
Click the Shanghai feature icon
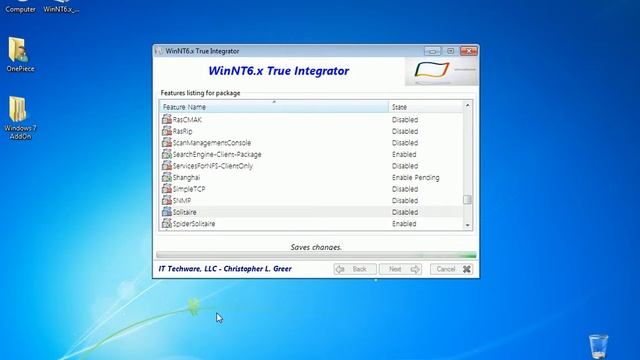[167, 177]
